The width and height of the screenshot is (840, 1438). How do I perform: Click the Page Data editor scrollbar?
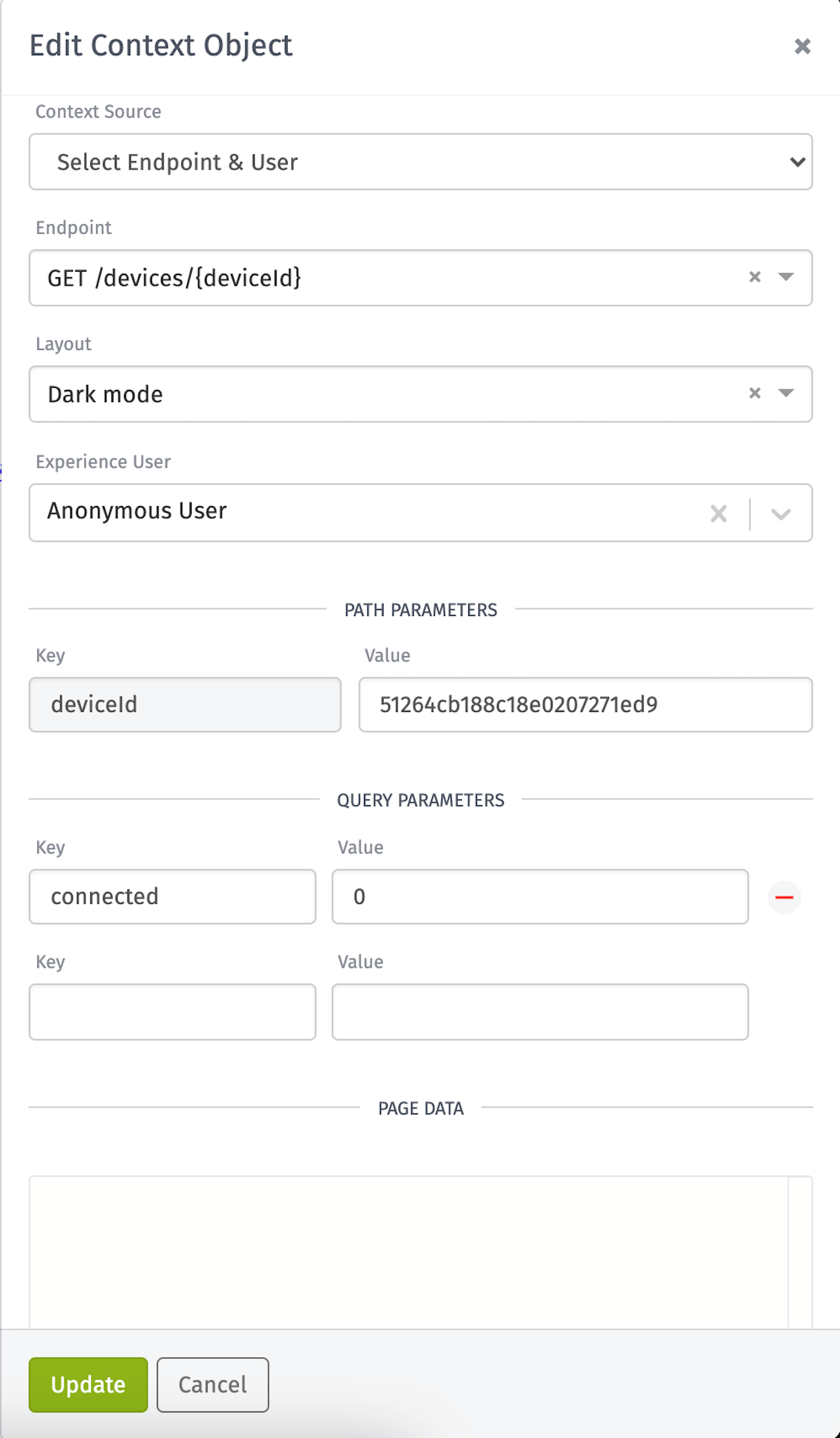coord(800,1252)
